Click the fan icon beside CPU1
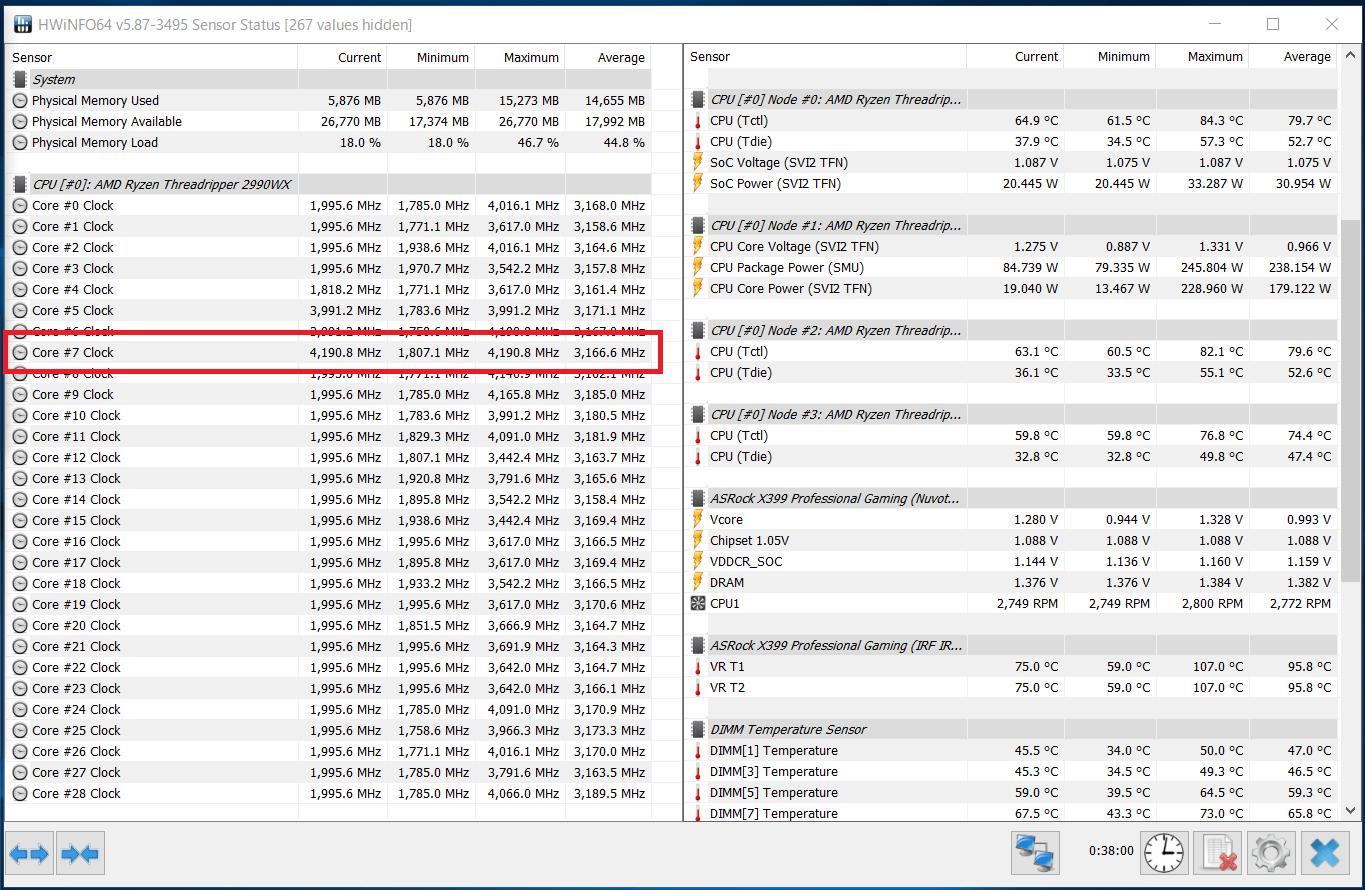Image resolution: width=1365 pixels, height=890 pixels. coord(698,603)
